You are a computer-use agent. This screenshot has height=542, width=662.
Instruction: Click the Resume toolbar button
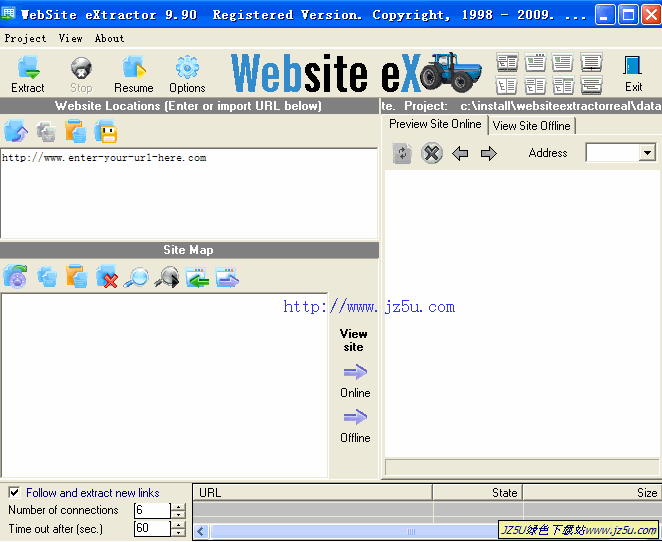pos(134,74)
